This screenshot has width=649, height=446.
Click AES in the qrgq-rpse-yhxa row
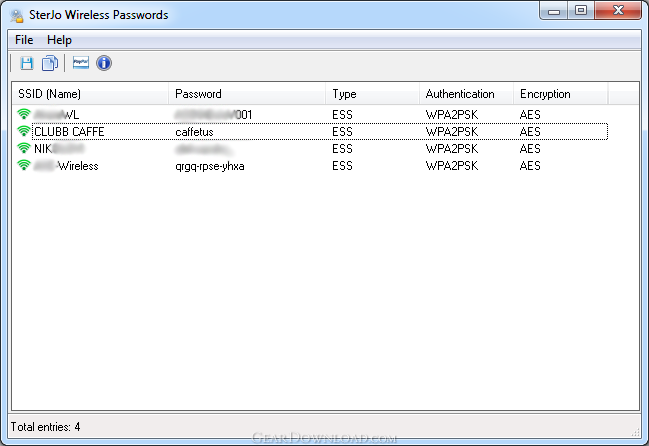click(x=530, y=166)
